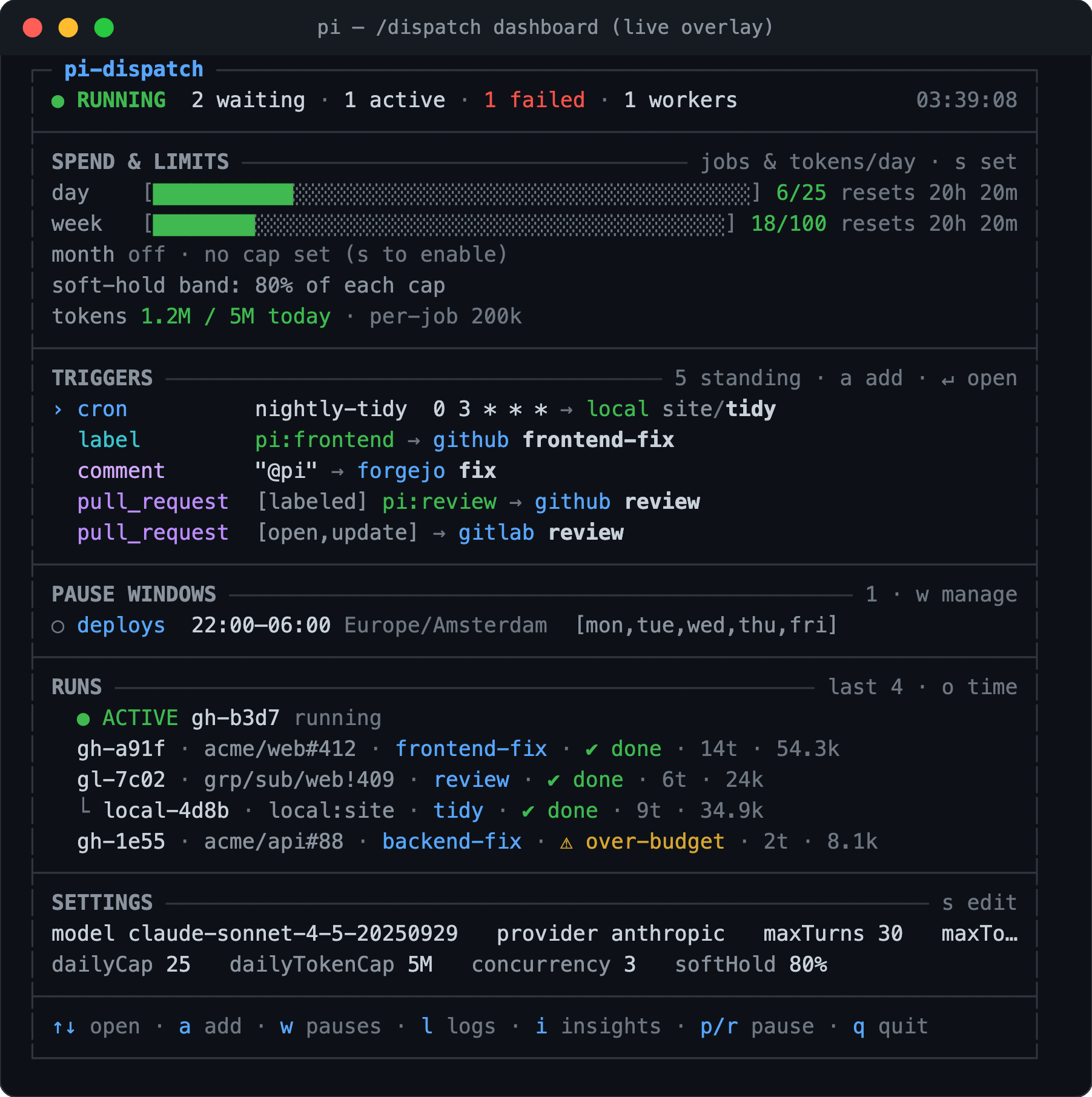This screenshot has width=1092, height=1097.
Task: Click the softHold 80% setting
Action: pyautogui.click(x=751, y=964)
